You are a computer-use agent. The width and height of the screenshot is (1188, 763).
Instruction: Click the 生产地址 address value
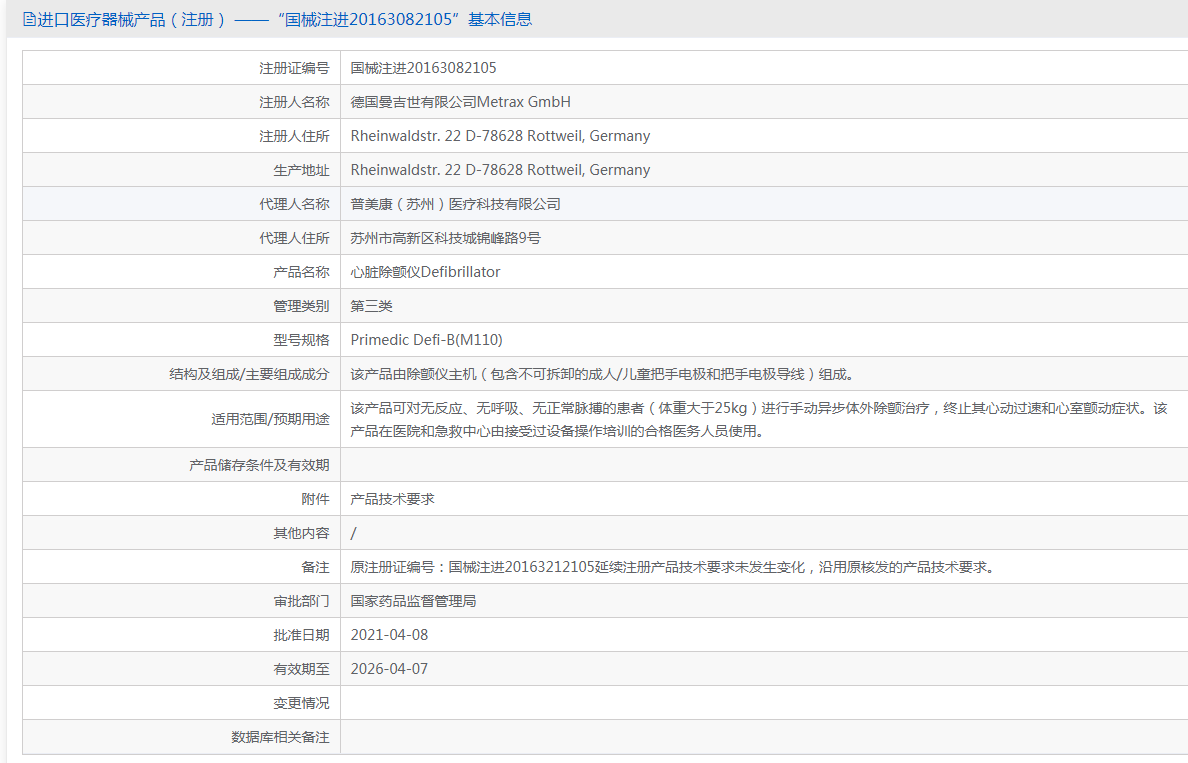pyautogui.click(x=500, y=170)
